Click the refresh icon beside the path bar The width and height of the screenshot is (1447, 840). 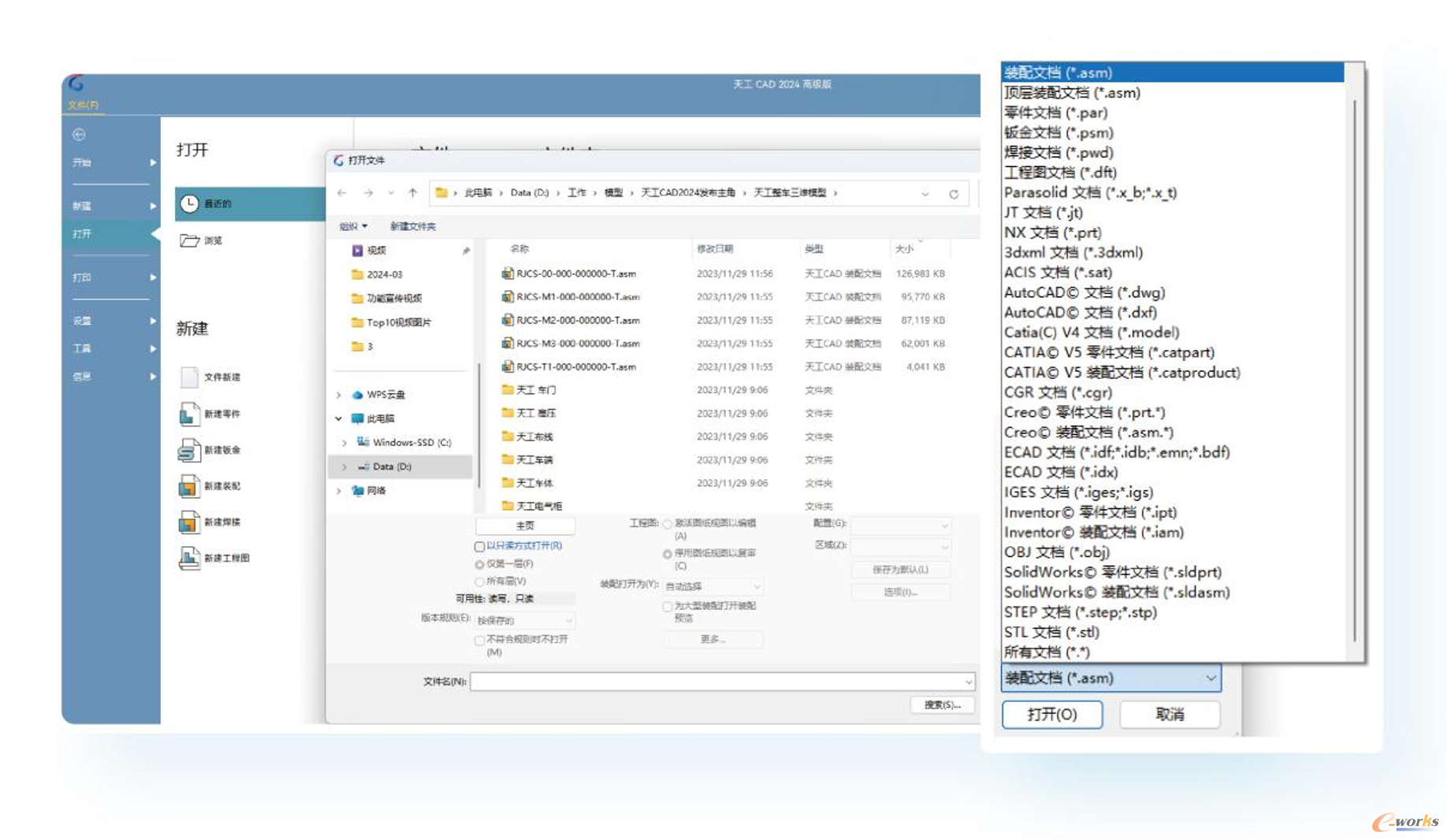click(x=954, y=194)
